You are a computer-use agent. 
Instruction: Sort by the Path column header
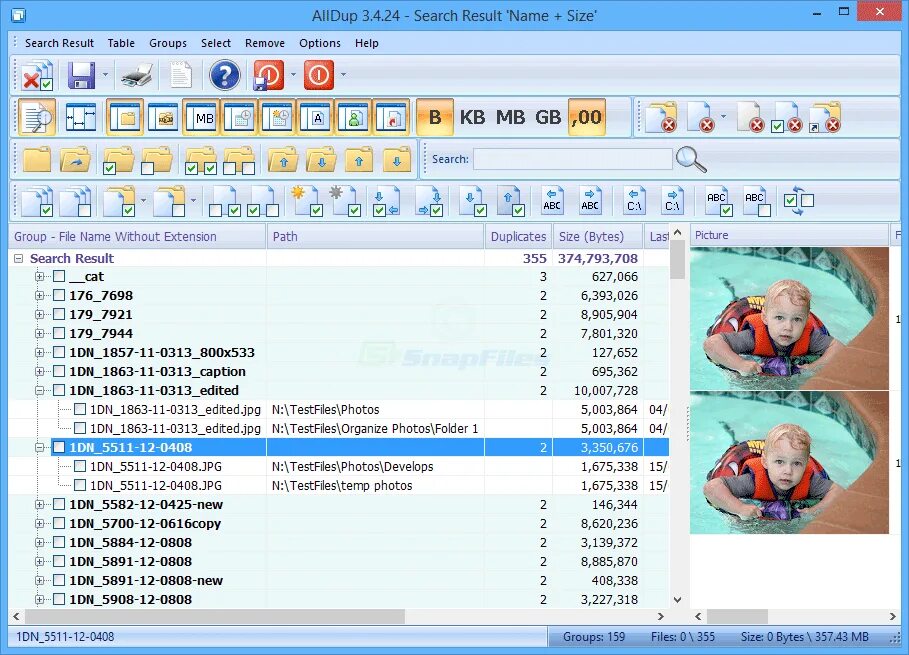pyautogui.click(x=375, y=236)
